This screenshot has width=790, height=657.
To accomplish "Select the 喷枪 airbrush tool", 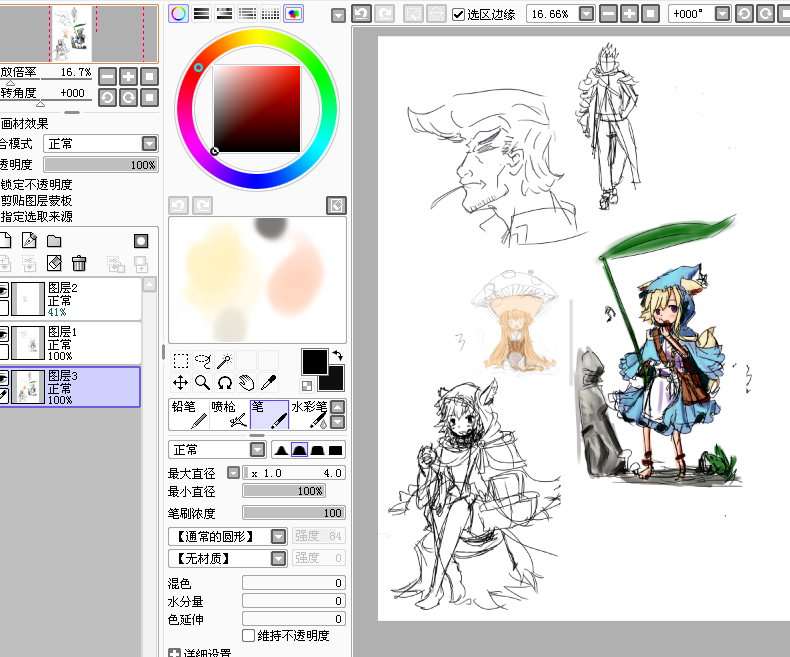I will [x=229, y=415].
